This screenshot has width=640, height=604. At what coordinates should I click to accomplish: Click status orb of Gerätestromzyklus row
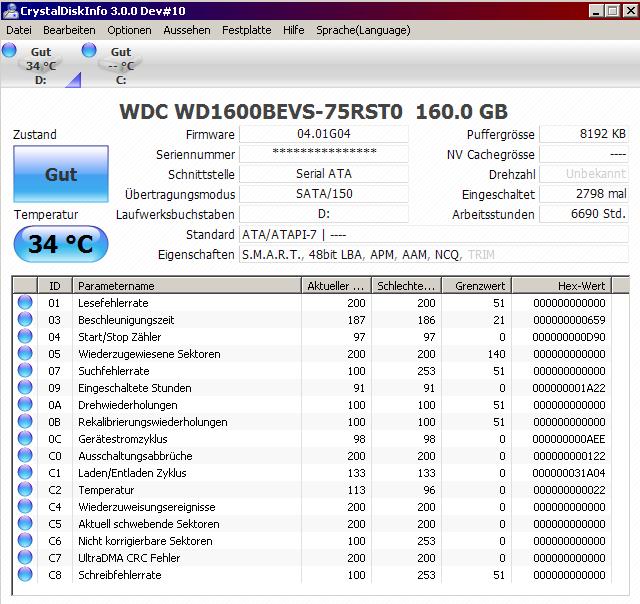click(x=25, y=439)
